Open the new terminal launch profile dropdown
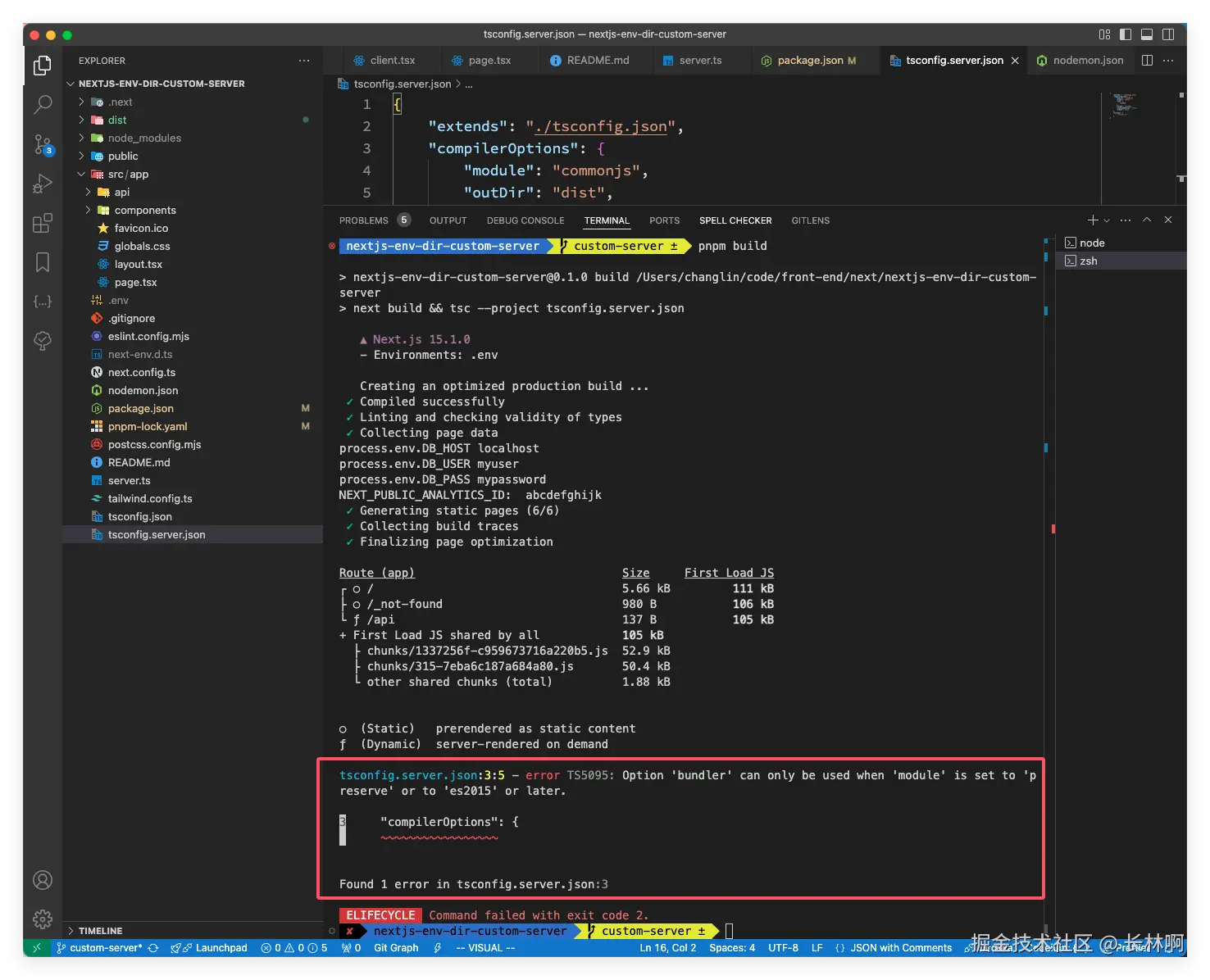 pos(1107,220)
